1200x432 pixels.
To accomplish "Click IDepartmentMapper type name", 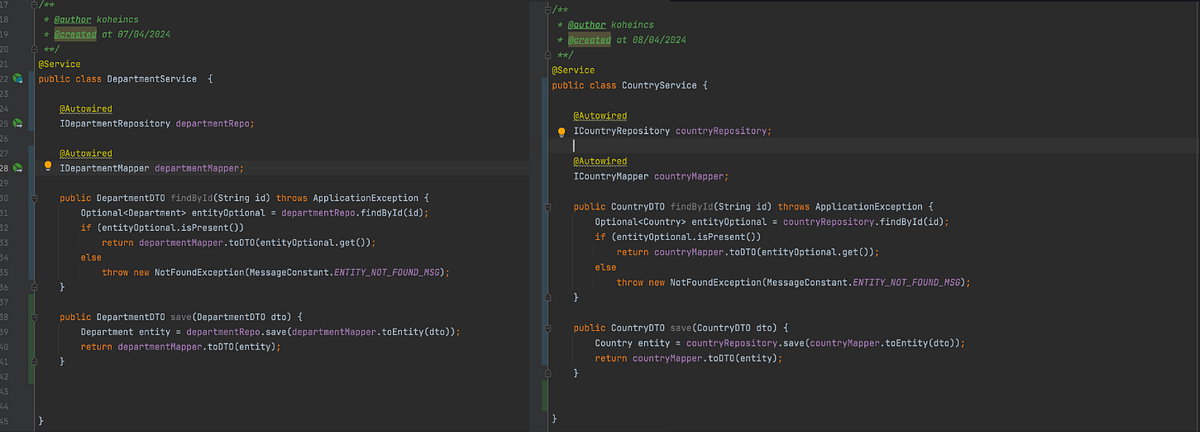I will pos(104,168).
